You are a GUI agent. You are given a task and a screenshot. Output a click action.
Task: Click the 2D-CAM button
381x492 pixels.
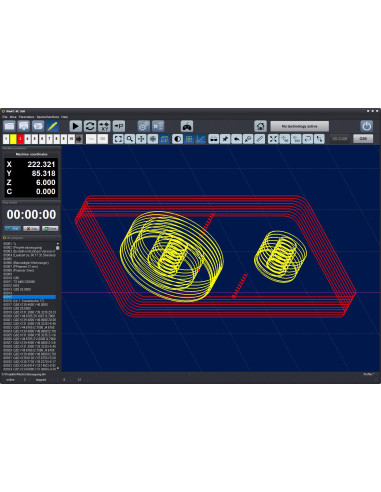[x=340, y=139]
